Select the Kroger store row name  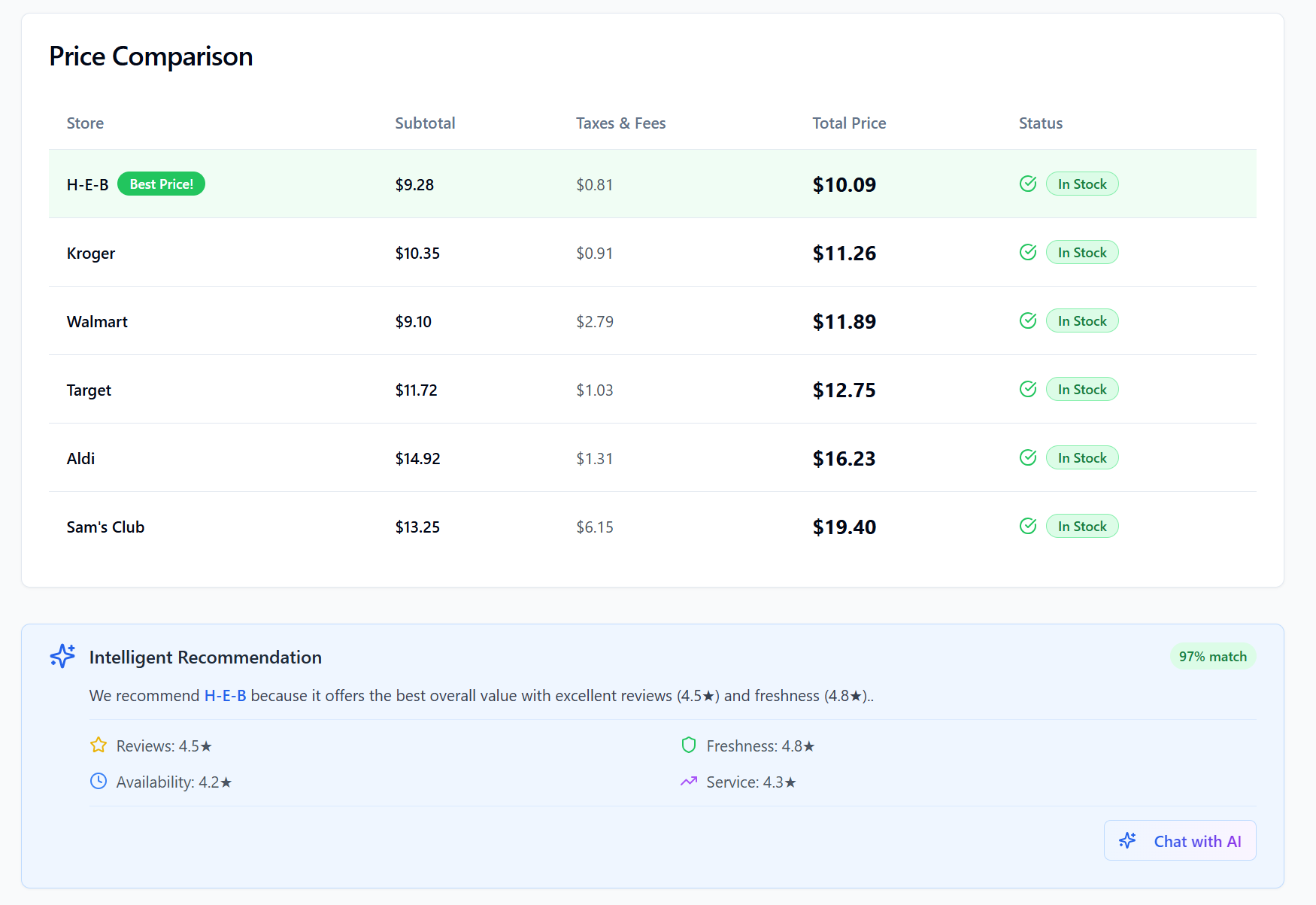point(91,254)
